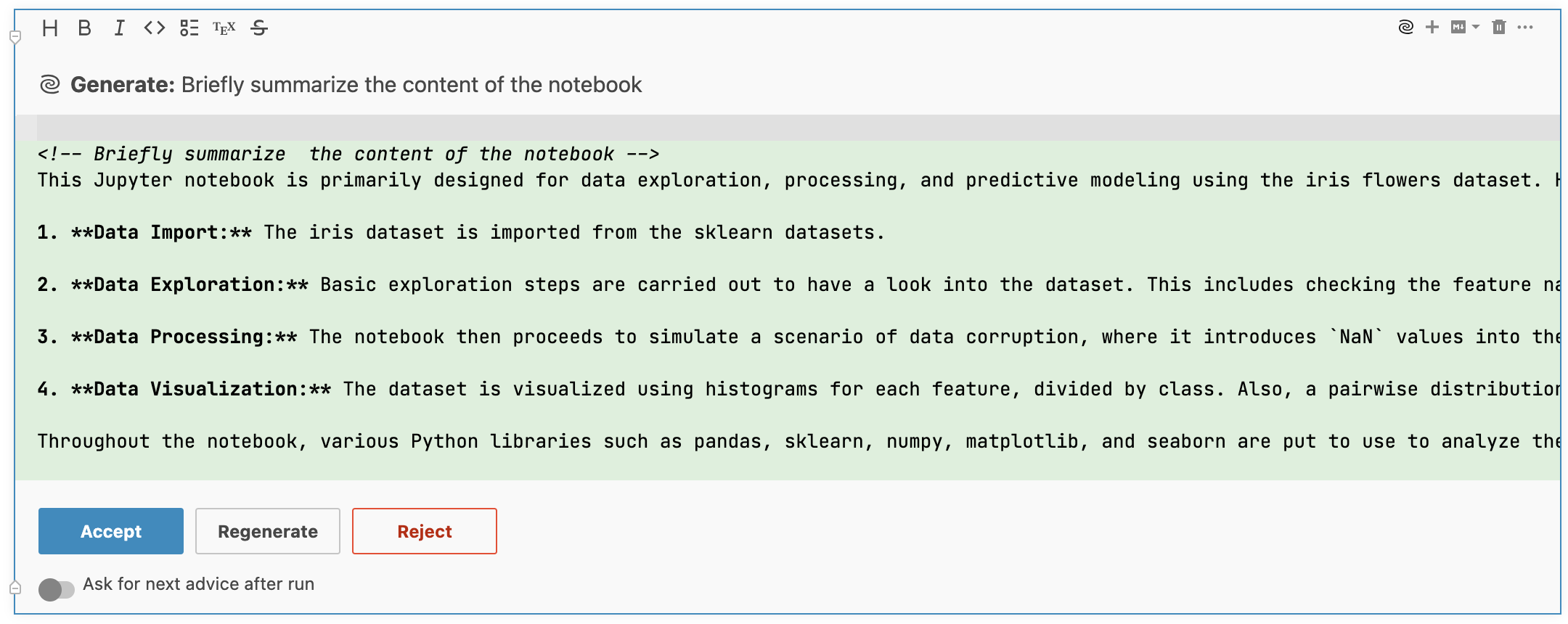This screenshot has height=624, width=1568.
Task: Regenerate the notebook summary
Action: click(x=267, y=530)
